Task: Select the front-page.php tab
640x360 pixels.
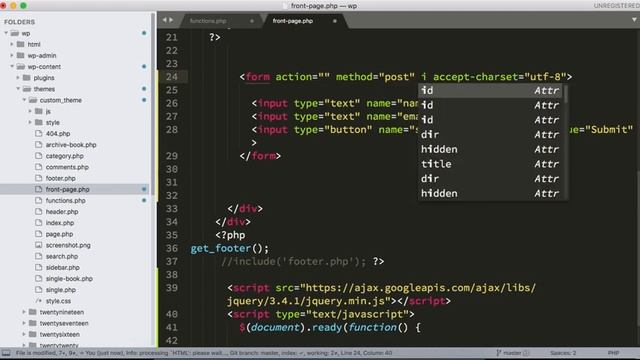Action: click(293, 21)
